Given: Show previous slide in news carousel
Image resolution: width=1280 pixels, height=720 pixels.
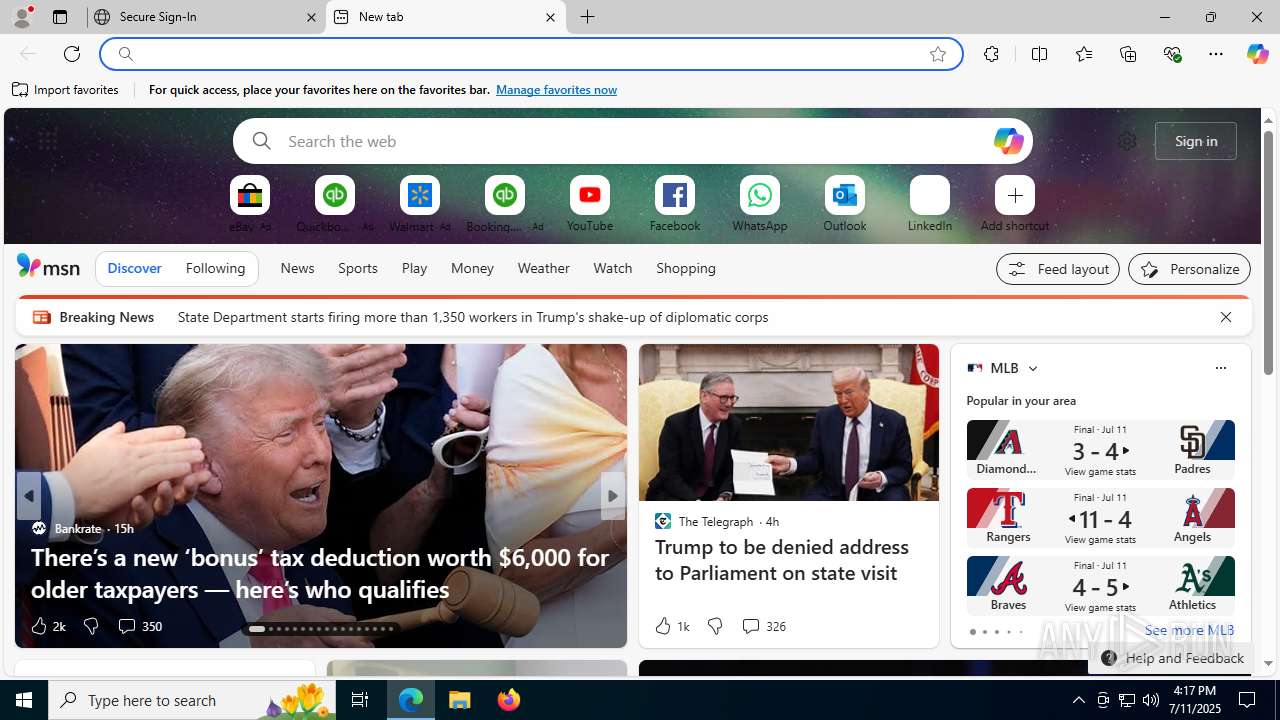Looking at the screenshot, I should click(x=28, y=496).
